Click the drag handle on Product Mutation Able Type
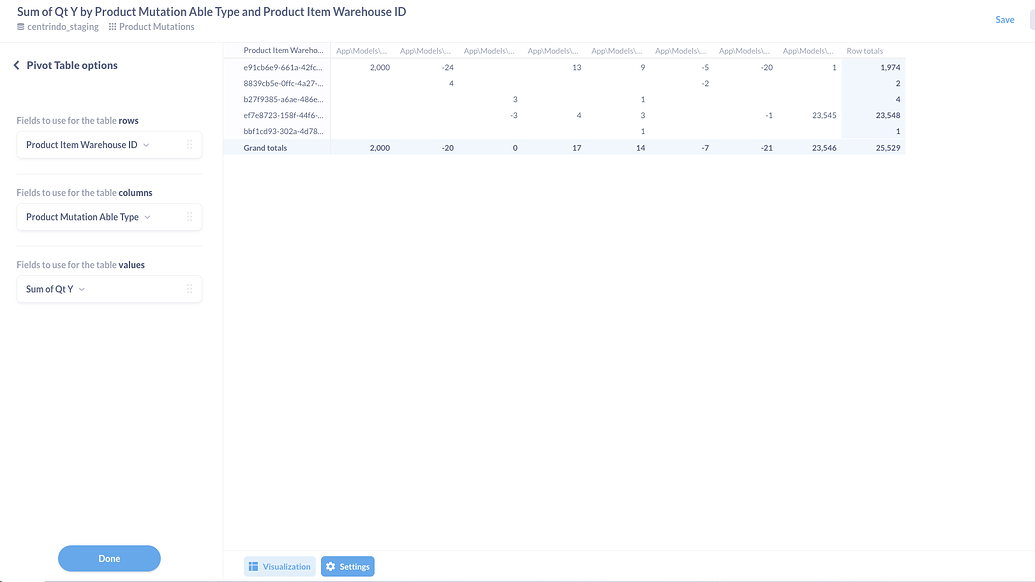 click(x=189, y=216)
